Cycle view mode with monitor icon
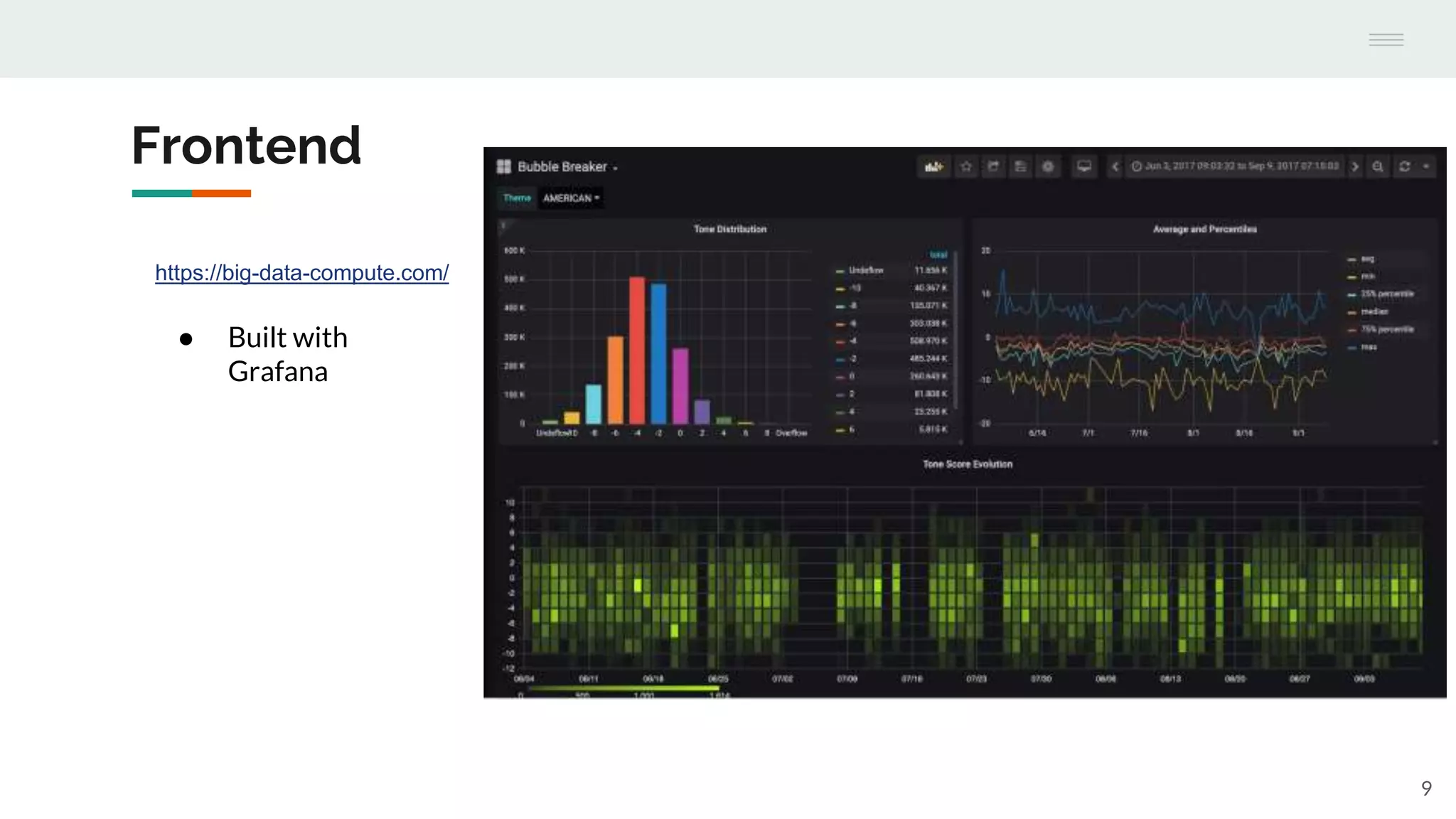Viewport: 1456px width, 819px height. [1084, 166]
